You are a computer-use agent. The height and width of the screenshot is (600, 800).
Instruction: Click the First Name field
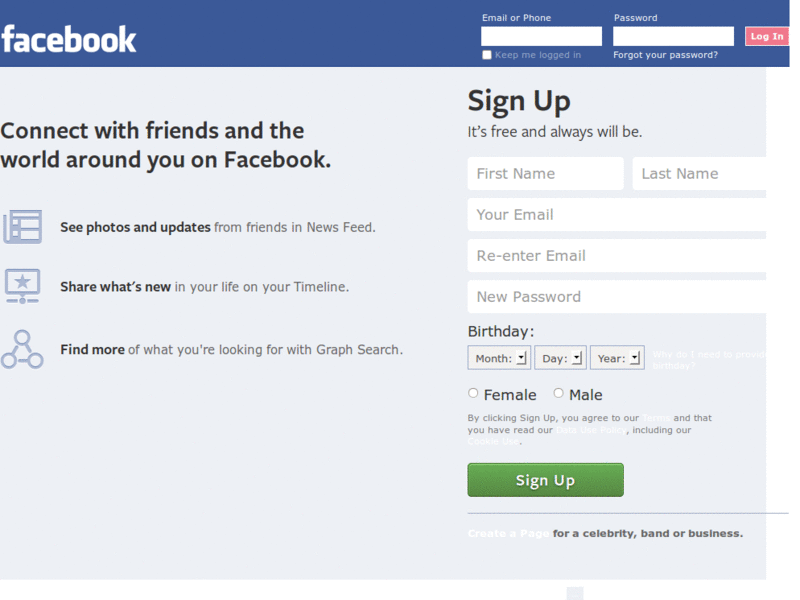[545, 173]
